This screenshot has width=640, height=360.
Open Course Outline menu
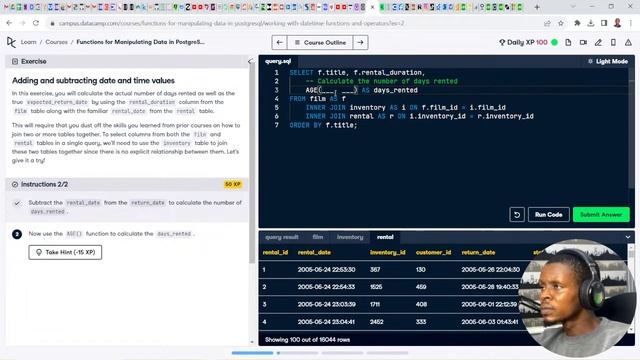pos(320,42)
